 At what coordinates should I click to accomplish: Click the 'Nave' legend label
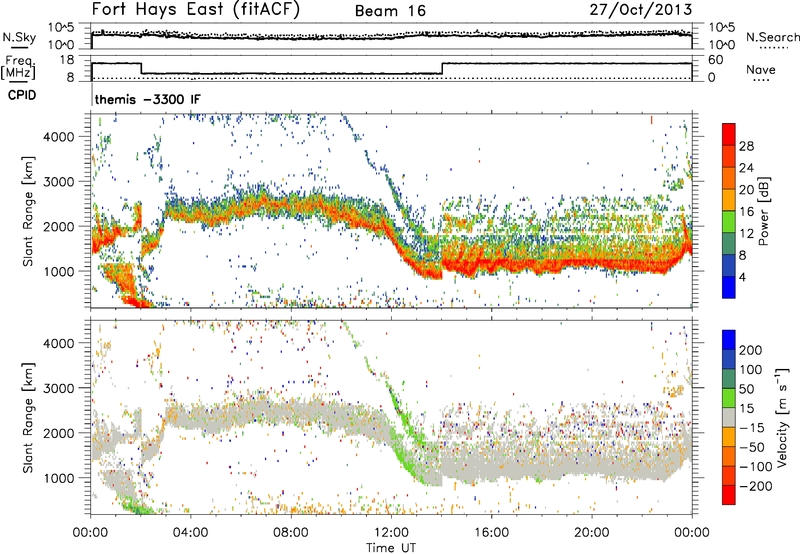(760, 69)
